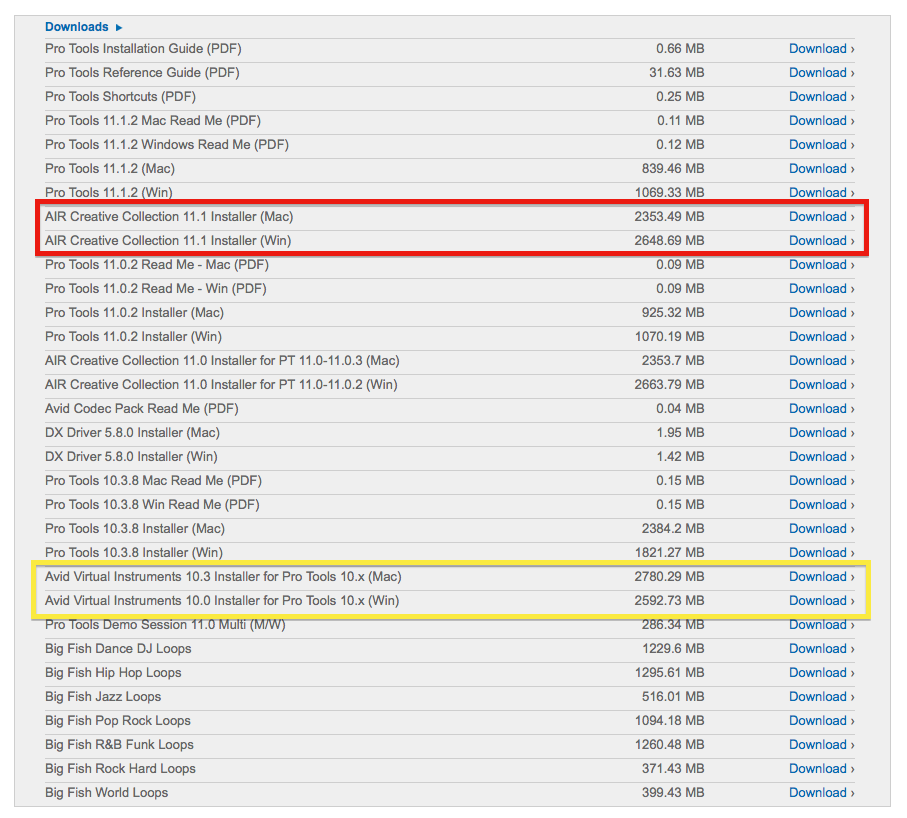
Task: Download AIR Creative Collection 11.1 Installer (Win)
Action: [x=821, y=241]
